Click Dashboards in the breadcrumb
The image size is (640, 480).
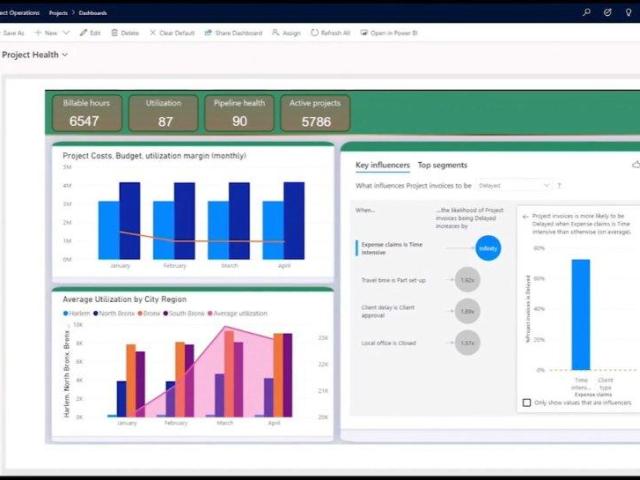[93, 13]
